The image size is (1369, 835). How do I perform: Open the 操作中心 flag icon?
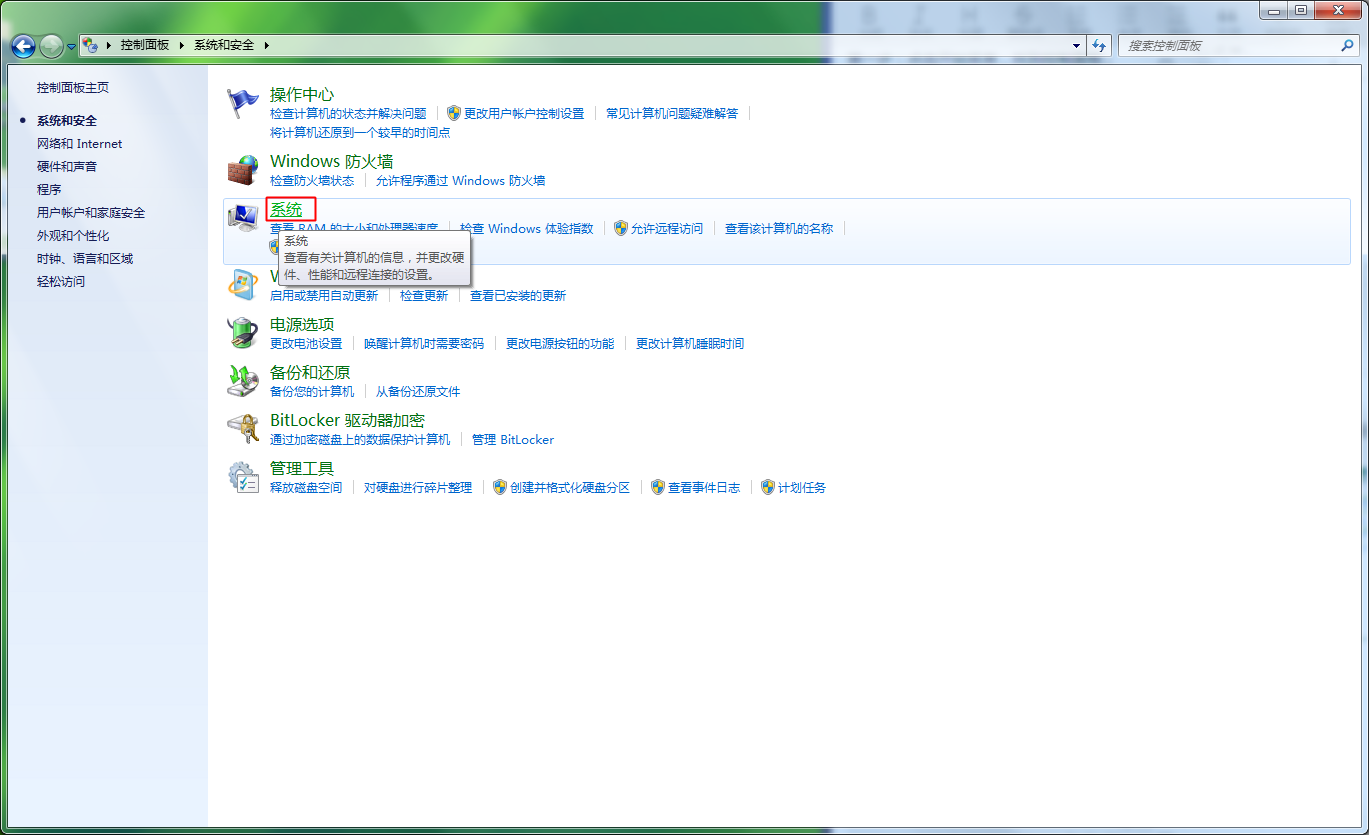pos(243,103)
